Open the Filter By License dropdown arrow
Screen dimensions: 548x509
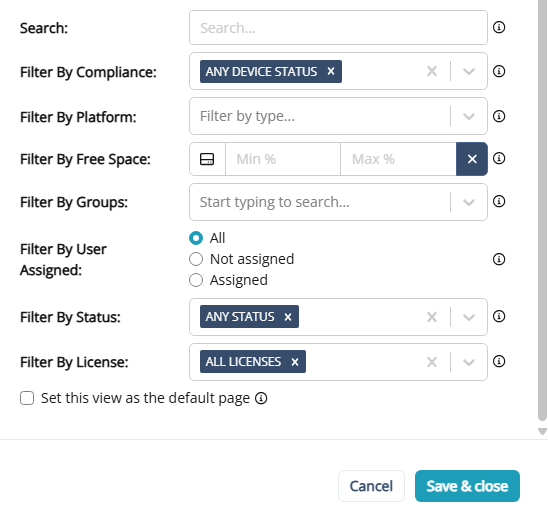coord(469,362)
